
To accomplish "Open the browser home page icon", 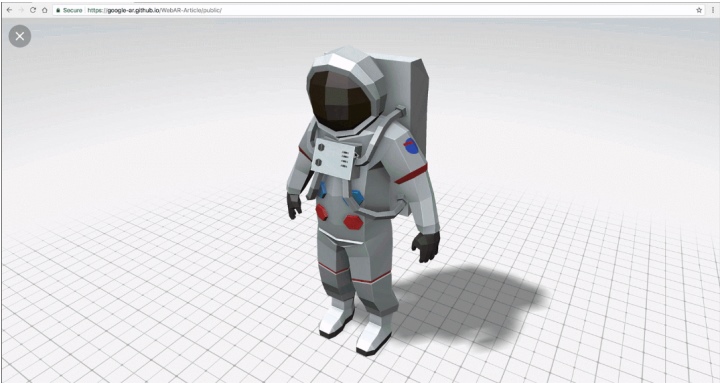I will [x=45, y=10].
